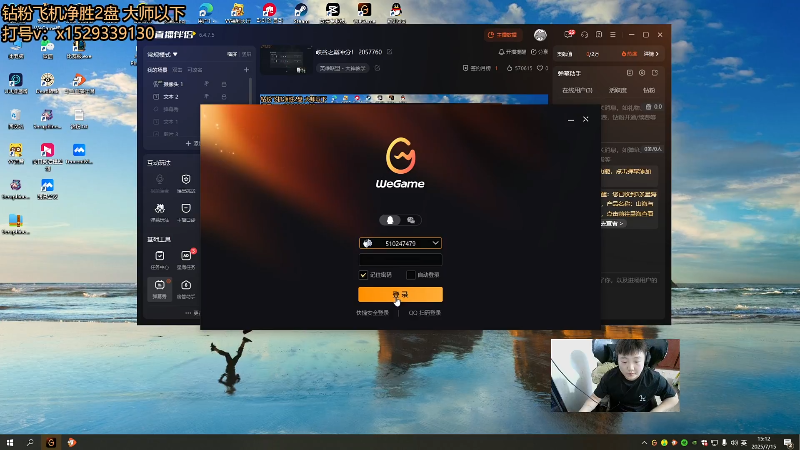The width and height of the screenshot is (800, 450).
Task: Open the highlighted TV tool in streaming tools
Action: [160, 289]
